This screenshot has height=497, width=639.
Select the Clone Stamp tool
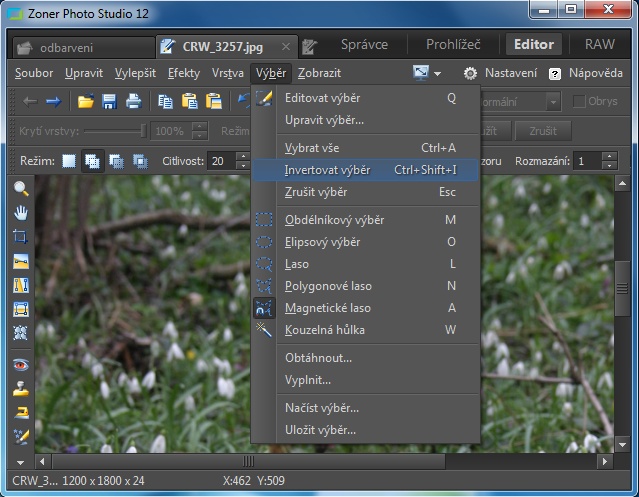[21, 389]
